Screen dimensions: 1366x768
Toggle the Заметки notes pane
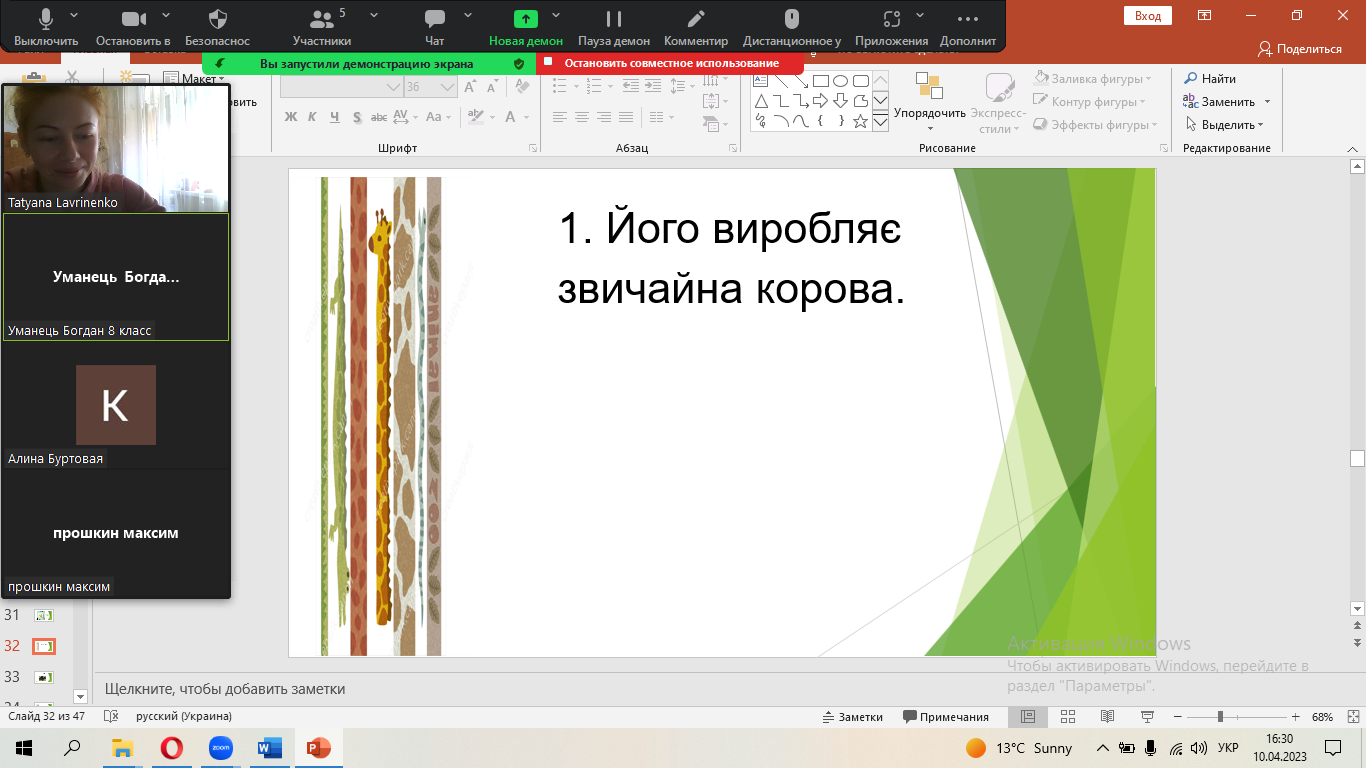(x=853, y=717)
